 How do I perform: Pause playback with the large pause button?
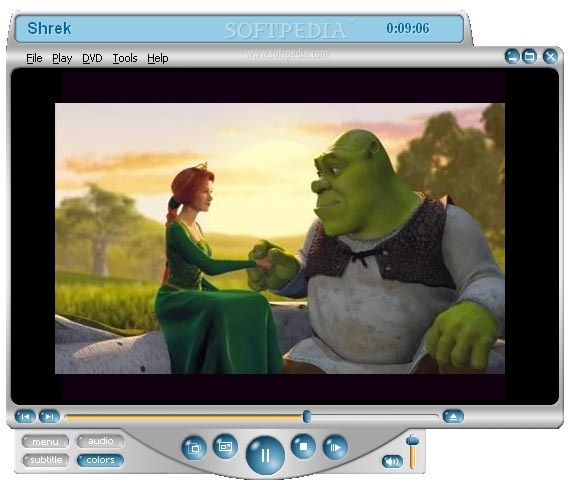coord(265,455)
